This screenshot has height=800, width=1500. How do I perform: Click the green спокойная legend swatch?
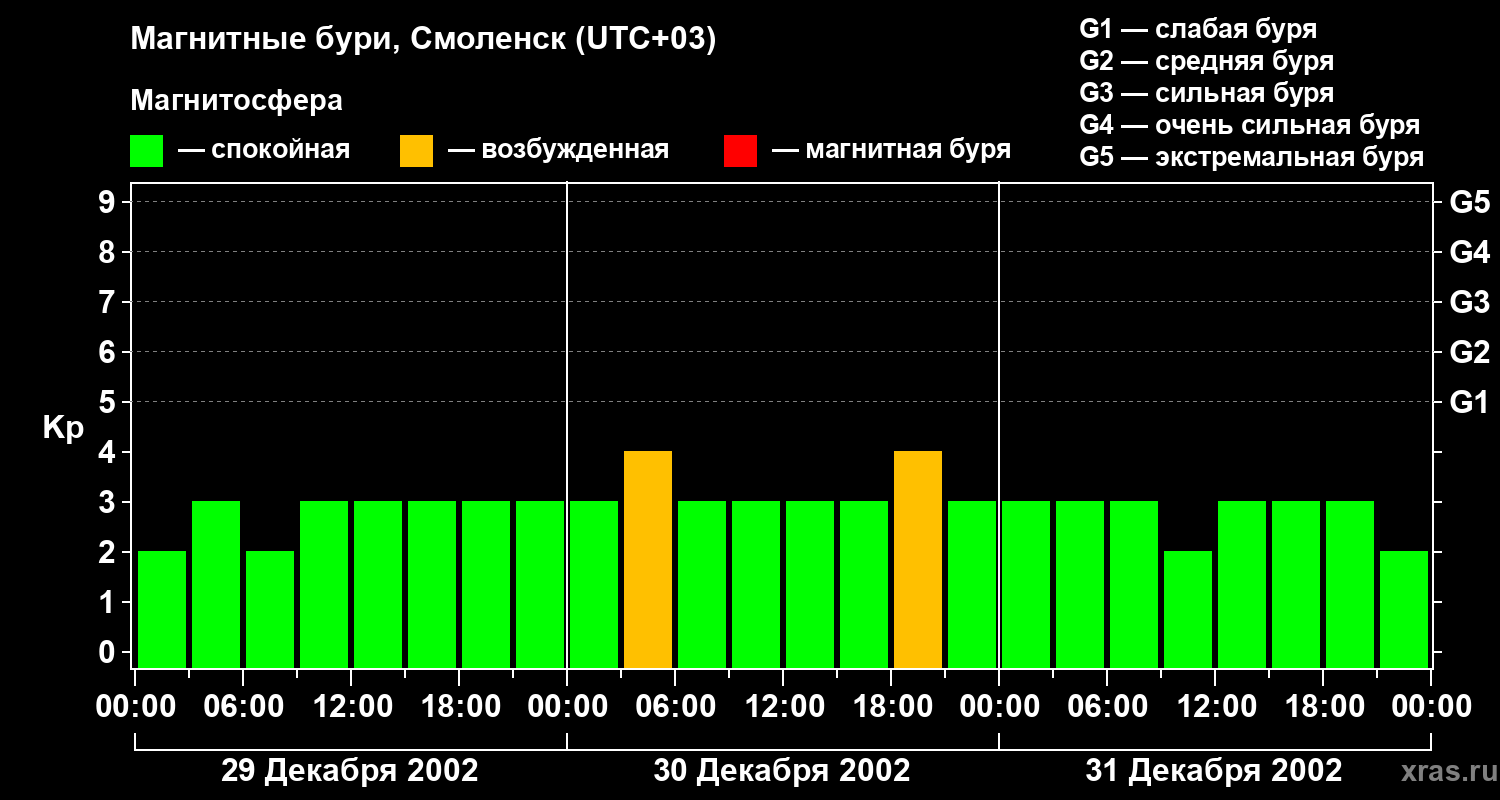pyautogui.click(x=146, y=151)
